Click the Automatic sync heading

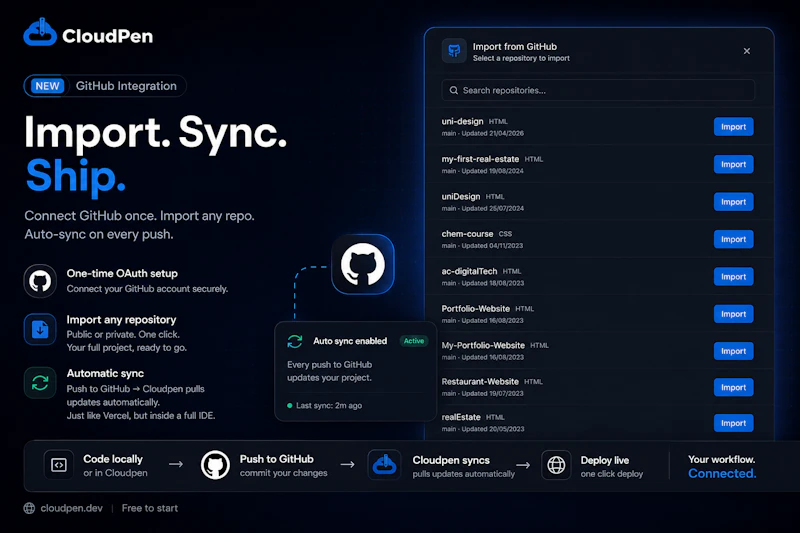(105, 373)
